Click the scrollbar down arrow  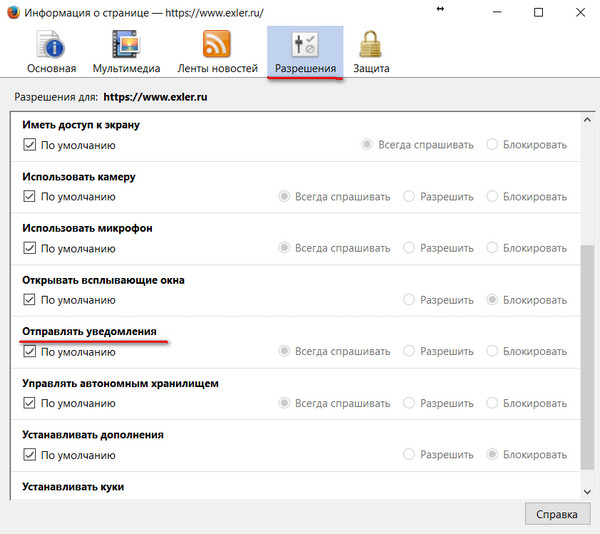588,491
